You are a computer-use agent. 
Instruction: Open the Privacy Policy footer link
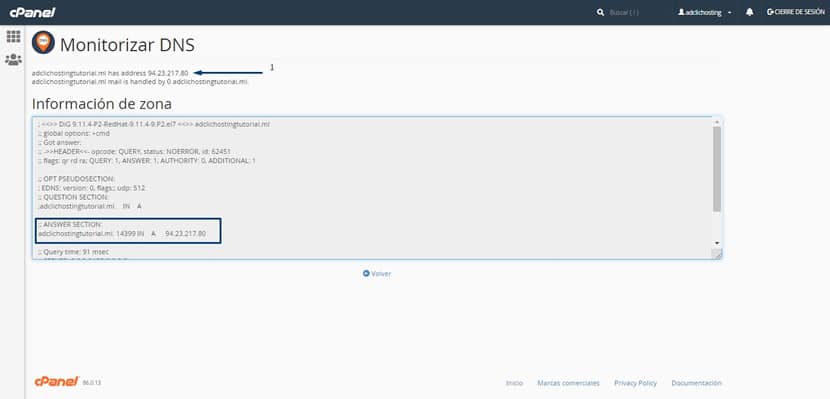(x=635, y=383)
